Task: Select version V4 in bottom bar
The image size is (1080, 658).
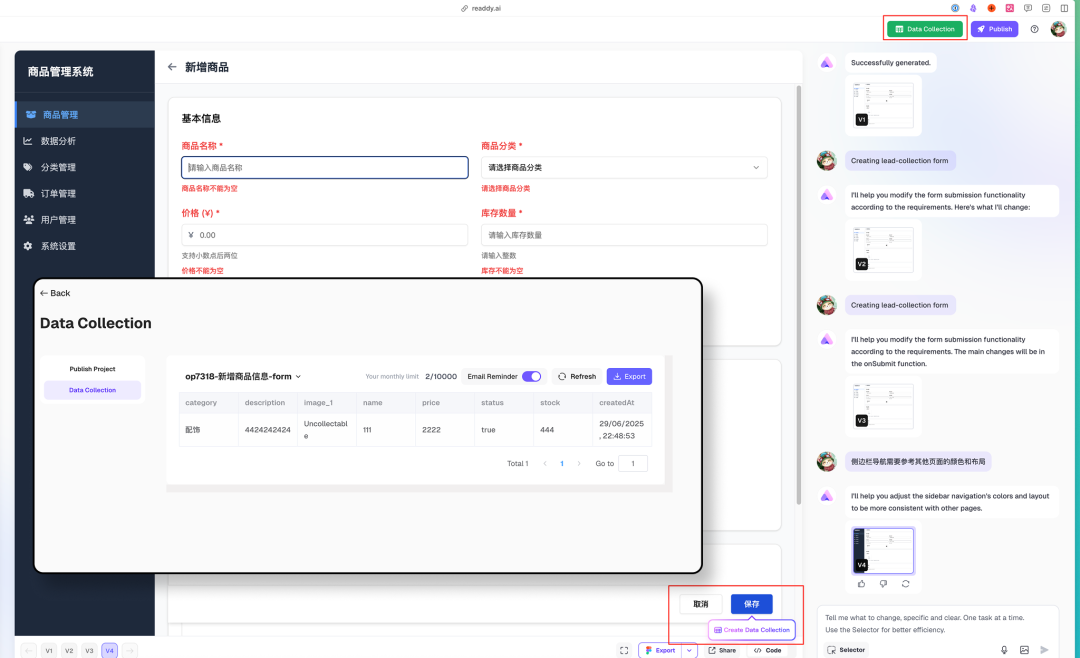Action: coord(110,650)
